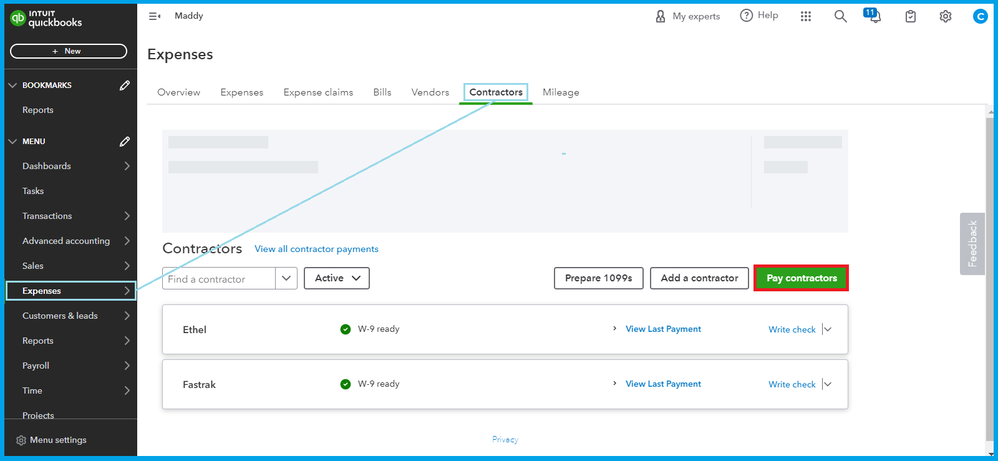
Task: Click the search magnifier icon
Action: pos(841,16)
